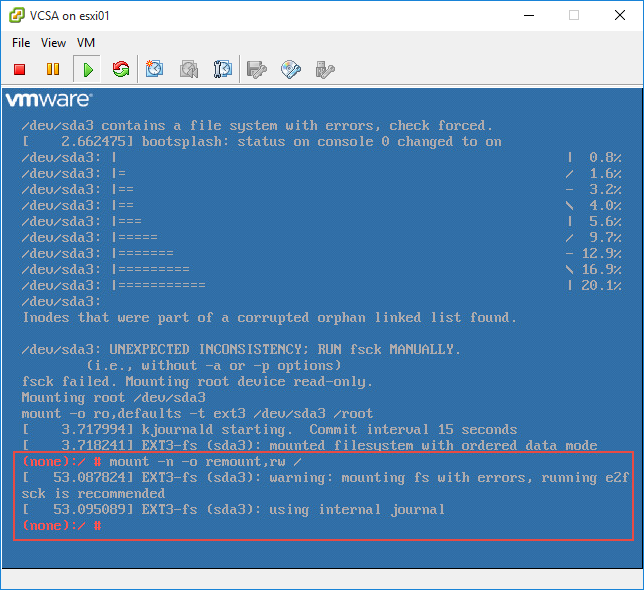Screen dimensions: 644x590
Task: Open the CD/DVD drive connect icon
Action: pos(291,69)
